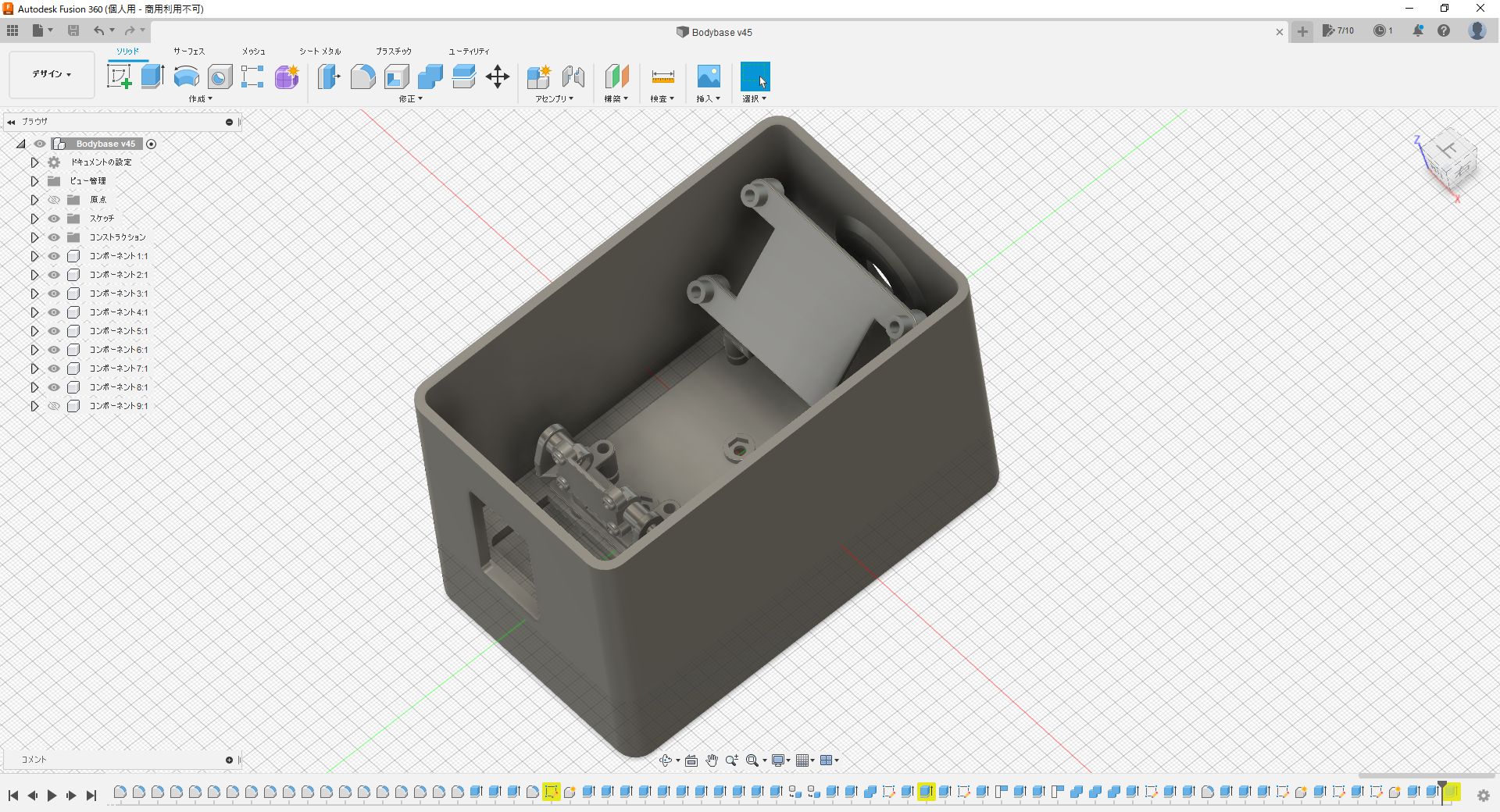Toggle visibility of the スケッチ folder
This screenshot has width=1500, height=812.
pyautogui.click(x=54, y=219)
